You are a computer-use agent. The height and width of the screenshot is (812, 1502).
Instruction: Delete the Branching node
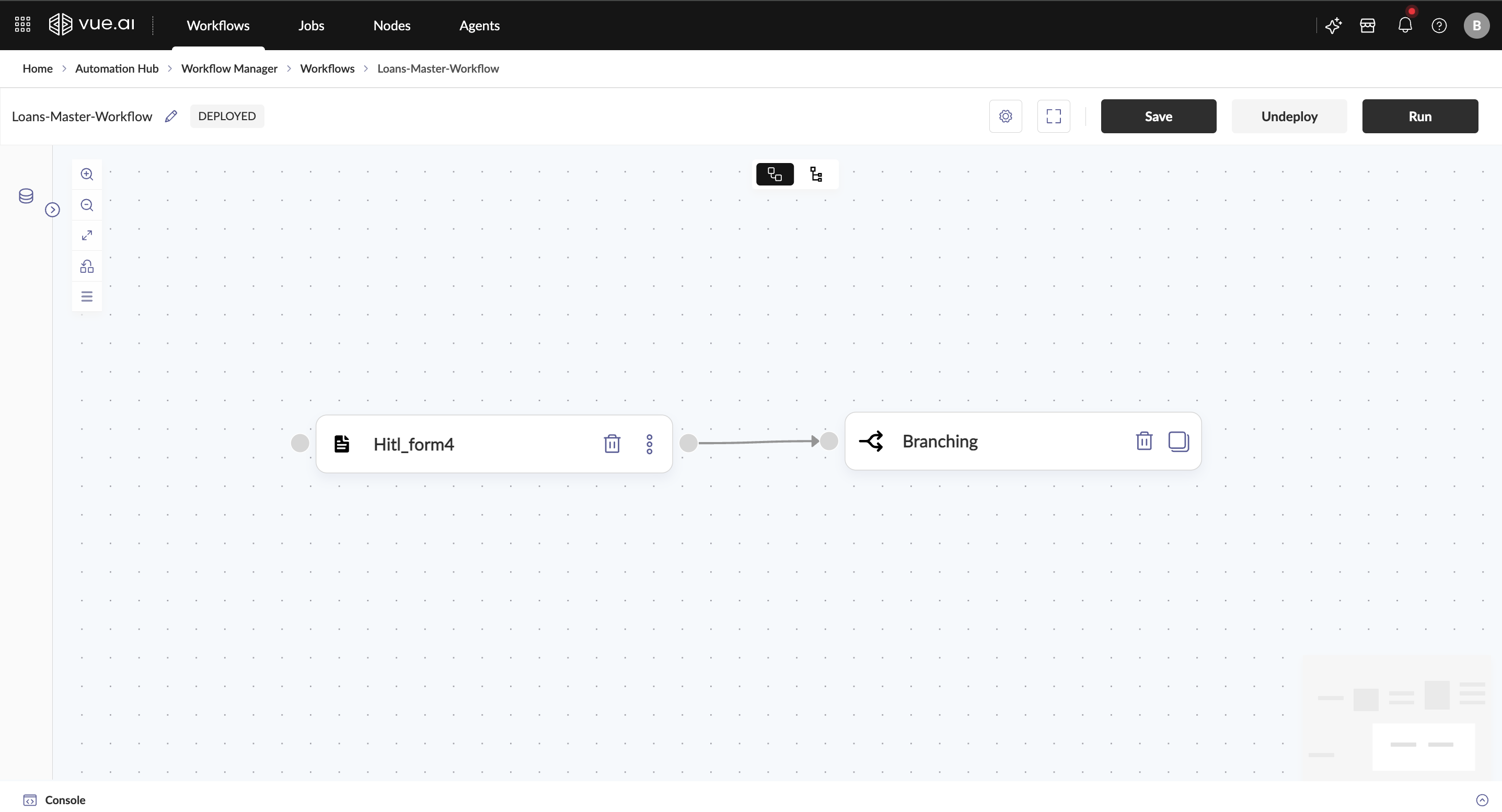(x=1144, y=441)
